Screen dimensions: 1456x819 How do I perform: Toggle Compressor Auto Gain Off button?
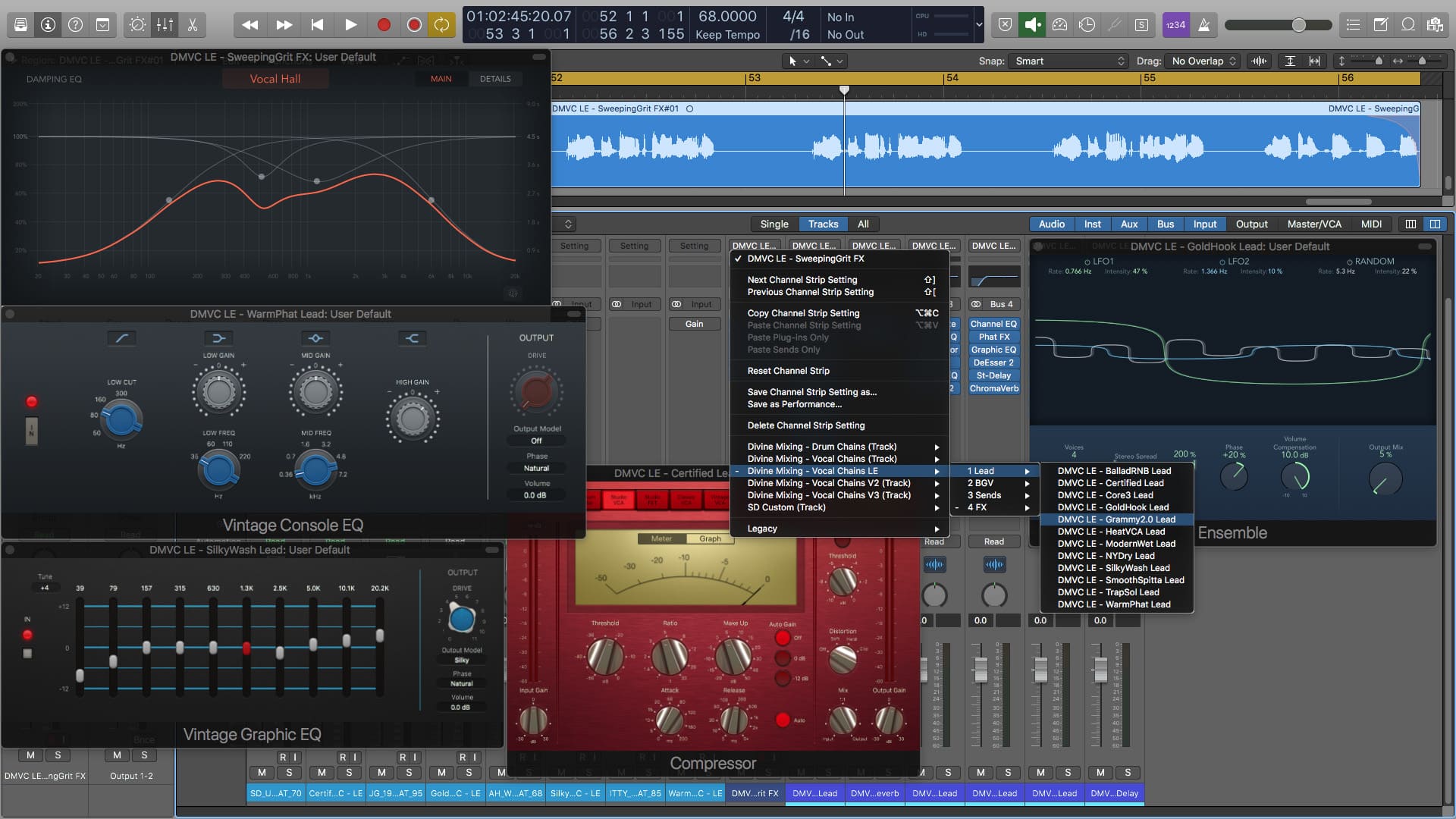[783, 638]
